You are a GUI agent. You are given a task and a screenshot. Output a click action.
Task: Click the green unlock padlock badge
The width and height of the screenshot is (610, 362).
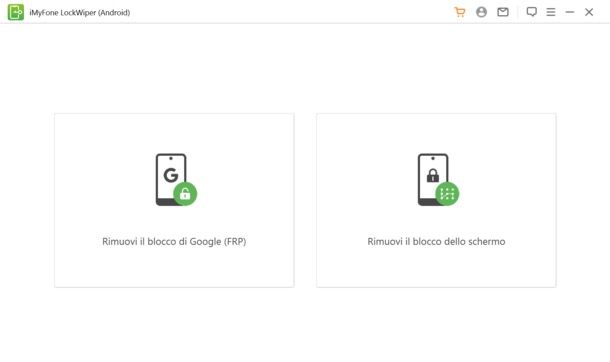[185, 194]
